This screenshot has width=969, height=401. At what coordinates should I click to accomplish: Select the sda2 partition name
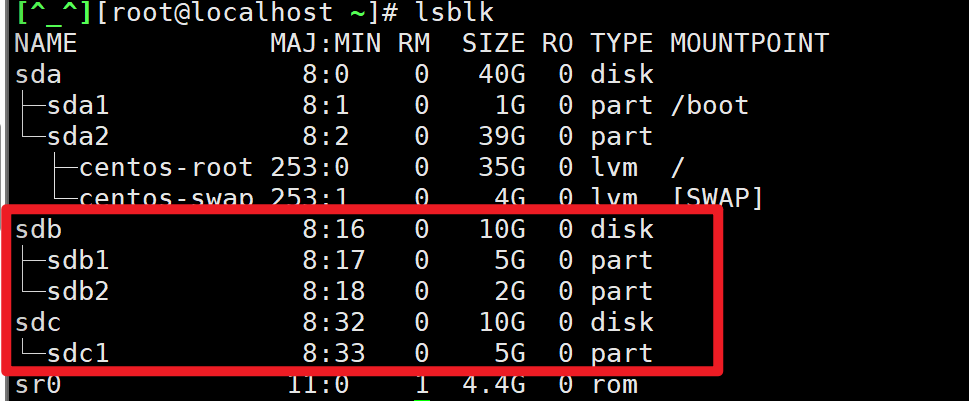point(77,137)
